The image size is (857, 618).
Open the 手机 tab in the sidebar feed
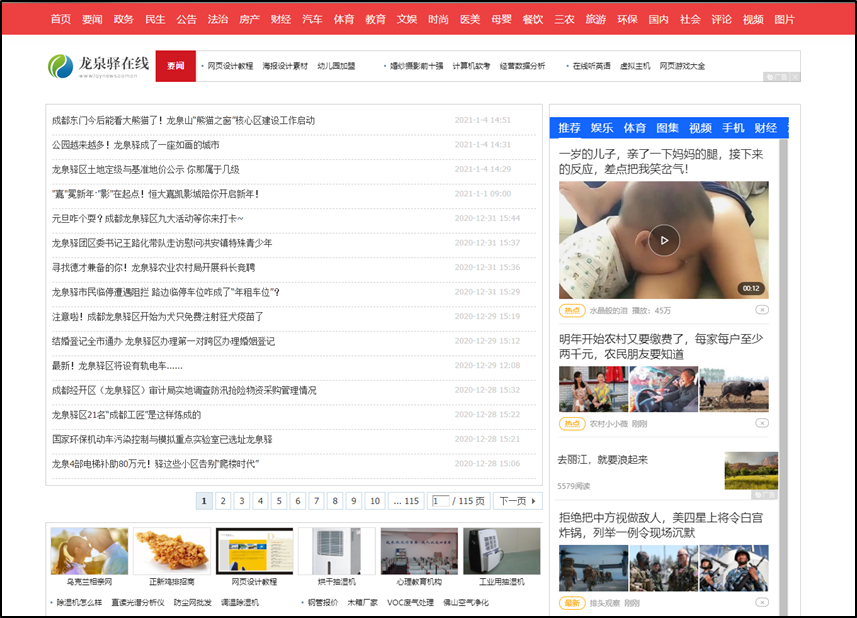733,128
